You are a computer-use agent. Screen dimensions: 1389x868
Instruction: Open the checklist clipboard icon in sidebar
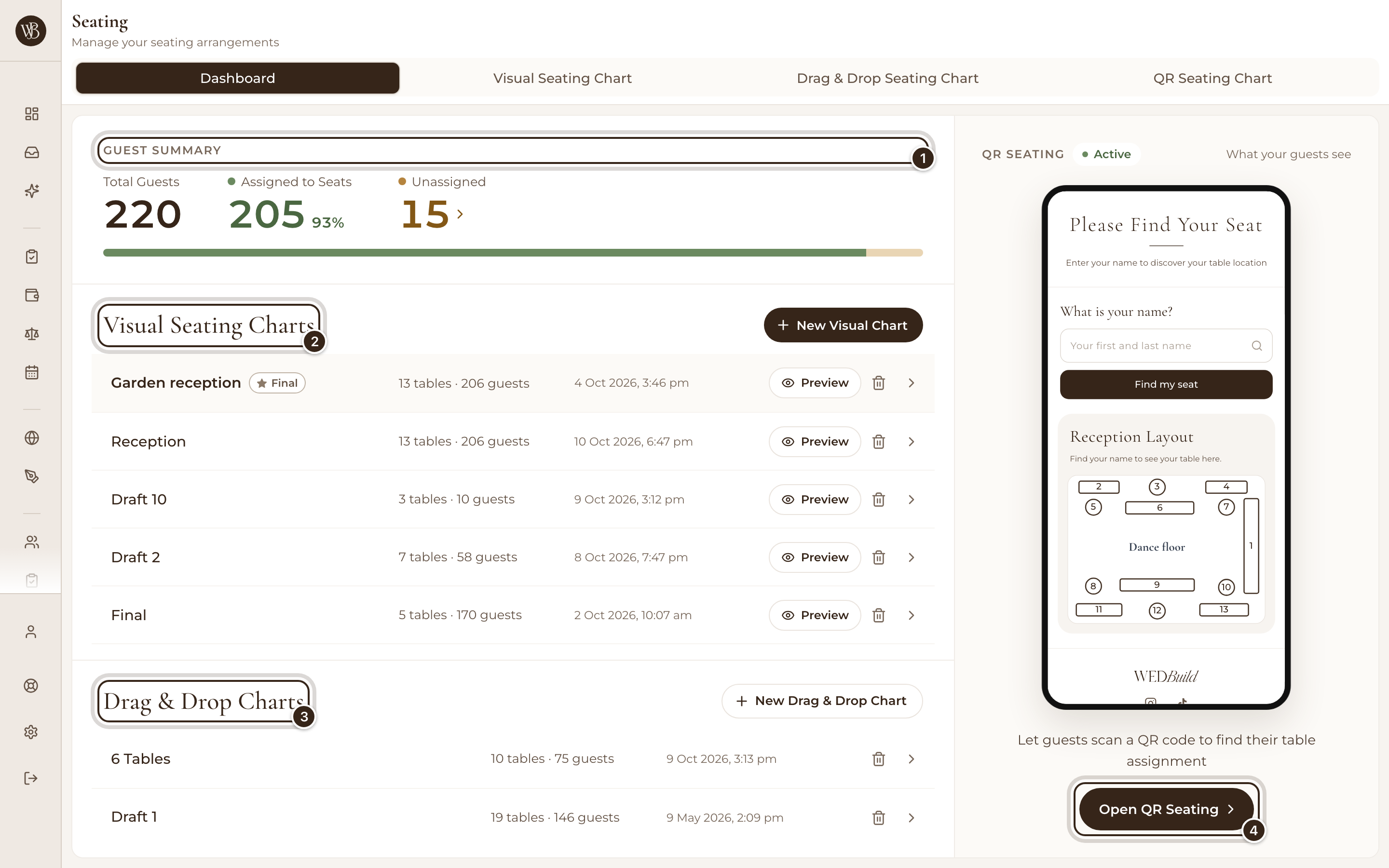tap(31, 257)
